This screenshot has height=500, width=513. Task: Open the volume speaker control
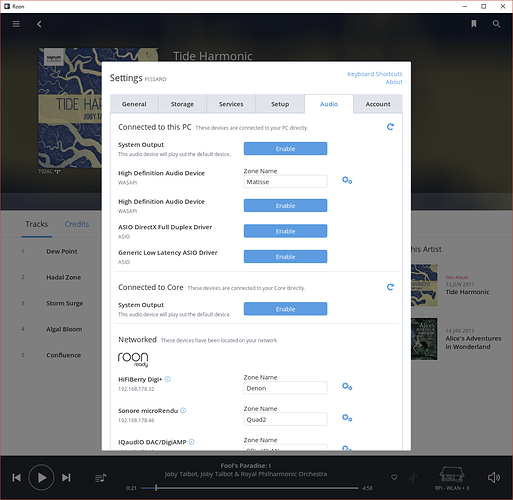(494, 478)
